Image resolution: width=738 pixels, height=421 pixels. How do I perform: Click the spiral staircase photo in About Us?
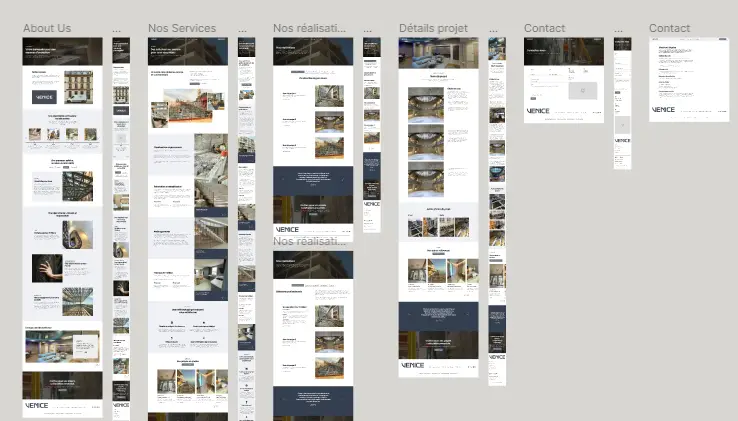click(x=77, y=235)
